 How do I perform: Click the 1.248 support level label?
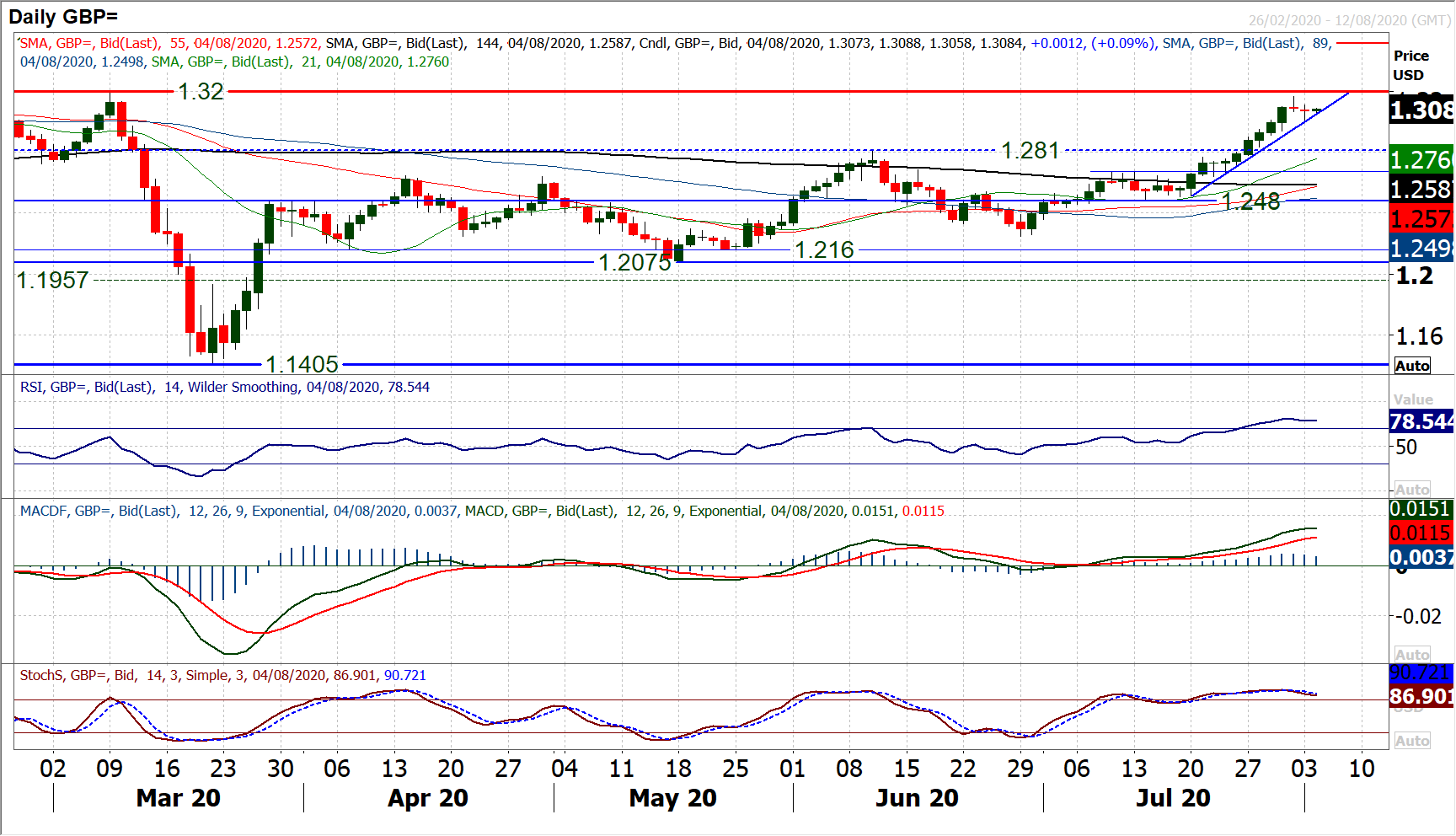[1250, 201]
